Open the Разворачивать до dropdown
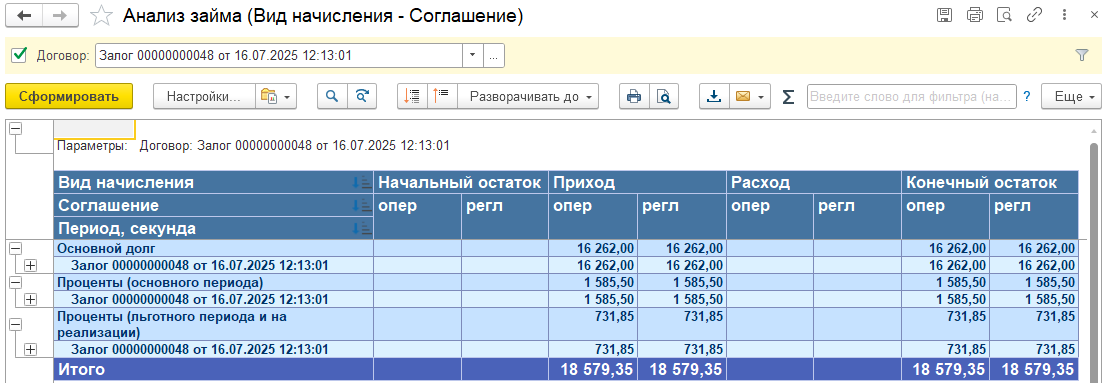Viewport: 1112px width, 383px height. click(528, 96)
